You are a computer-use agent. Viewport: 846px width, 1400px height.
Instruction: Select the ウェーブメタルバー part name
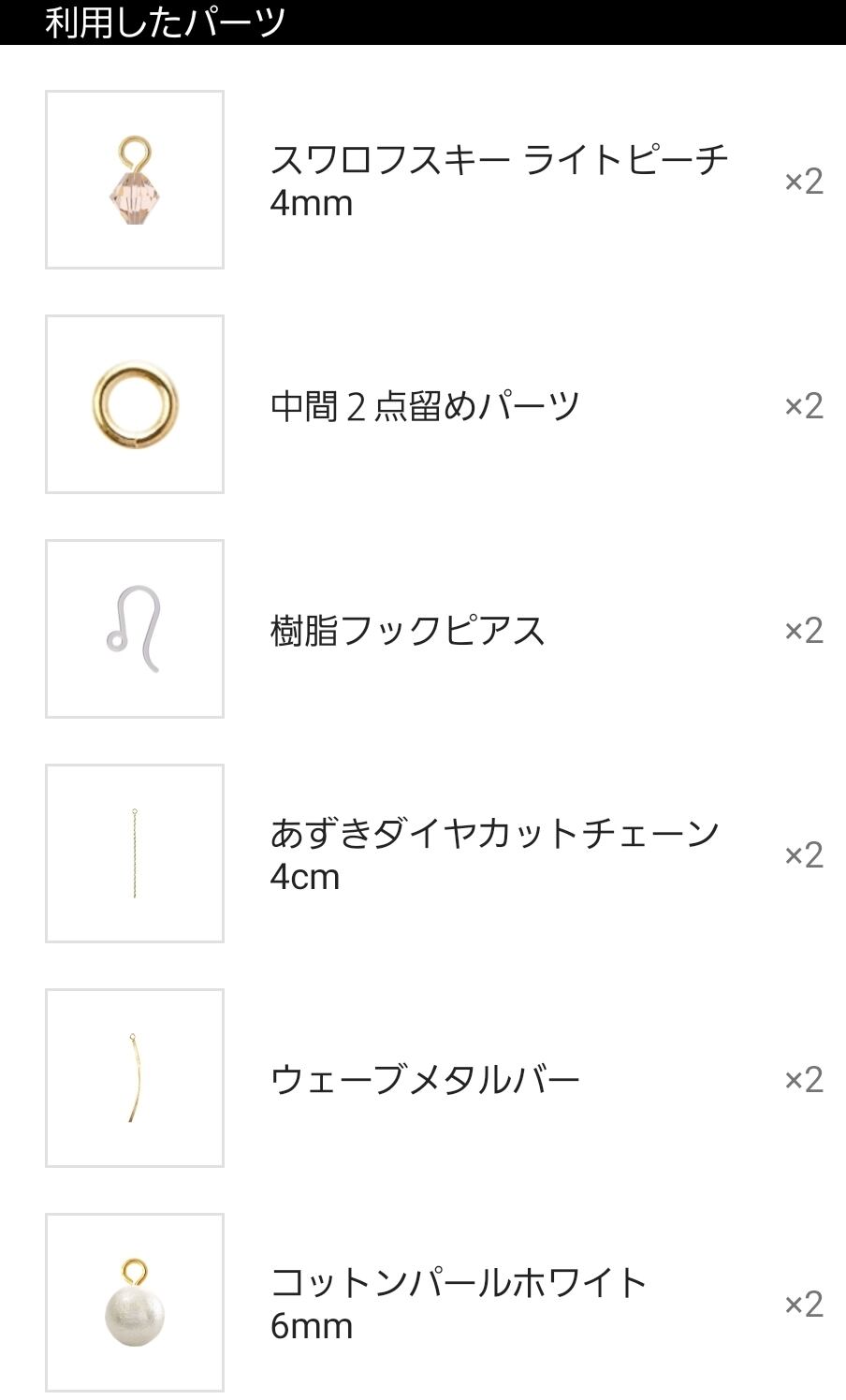[425, 1080]
